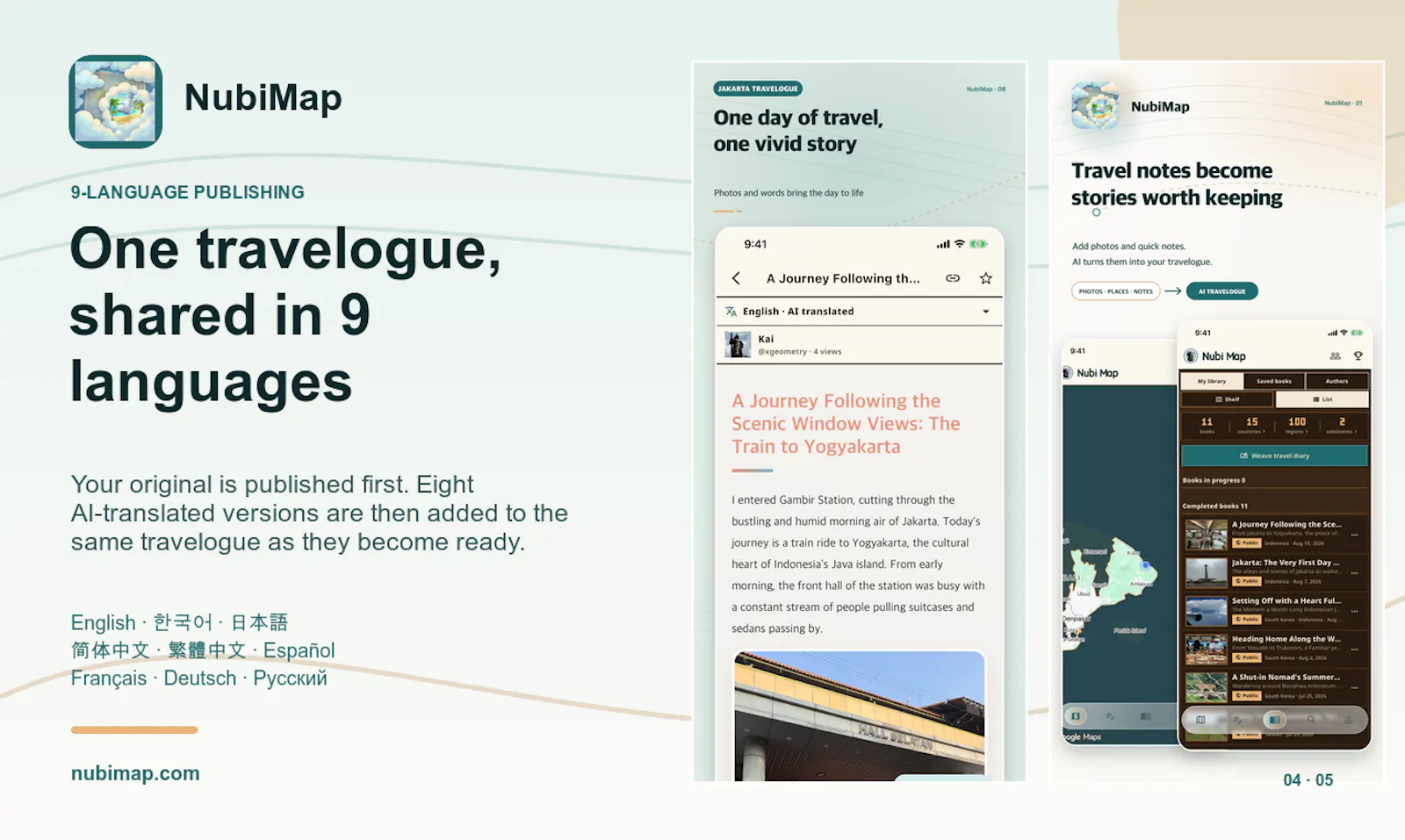Tap the Nubi Map avatar in the library screen
This screenshot has height=840, width=1405.
(x=1191, y=356)
